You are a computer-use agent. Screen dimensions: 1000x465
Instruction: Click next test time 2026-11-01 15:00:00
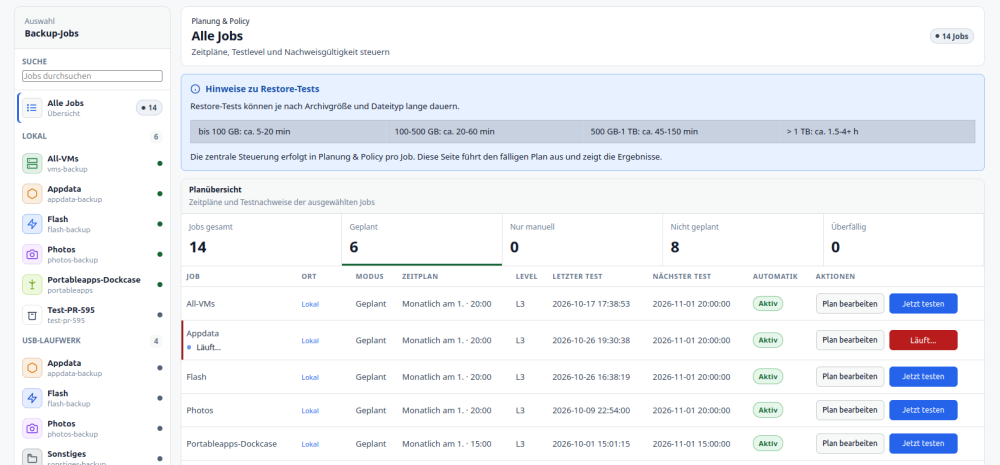[691, 444]
